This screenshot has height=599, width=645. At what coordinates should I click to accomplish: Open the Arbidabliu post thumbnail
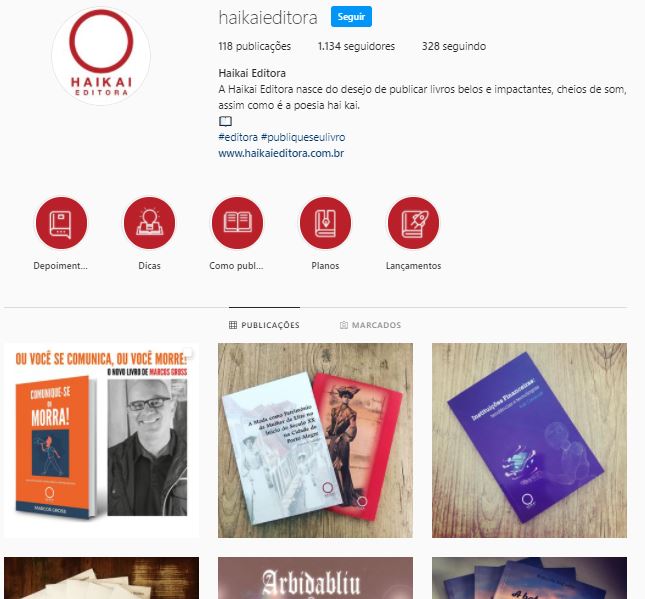315,578
